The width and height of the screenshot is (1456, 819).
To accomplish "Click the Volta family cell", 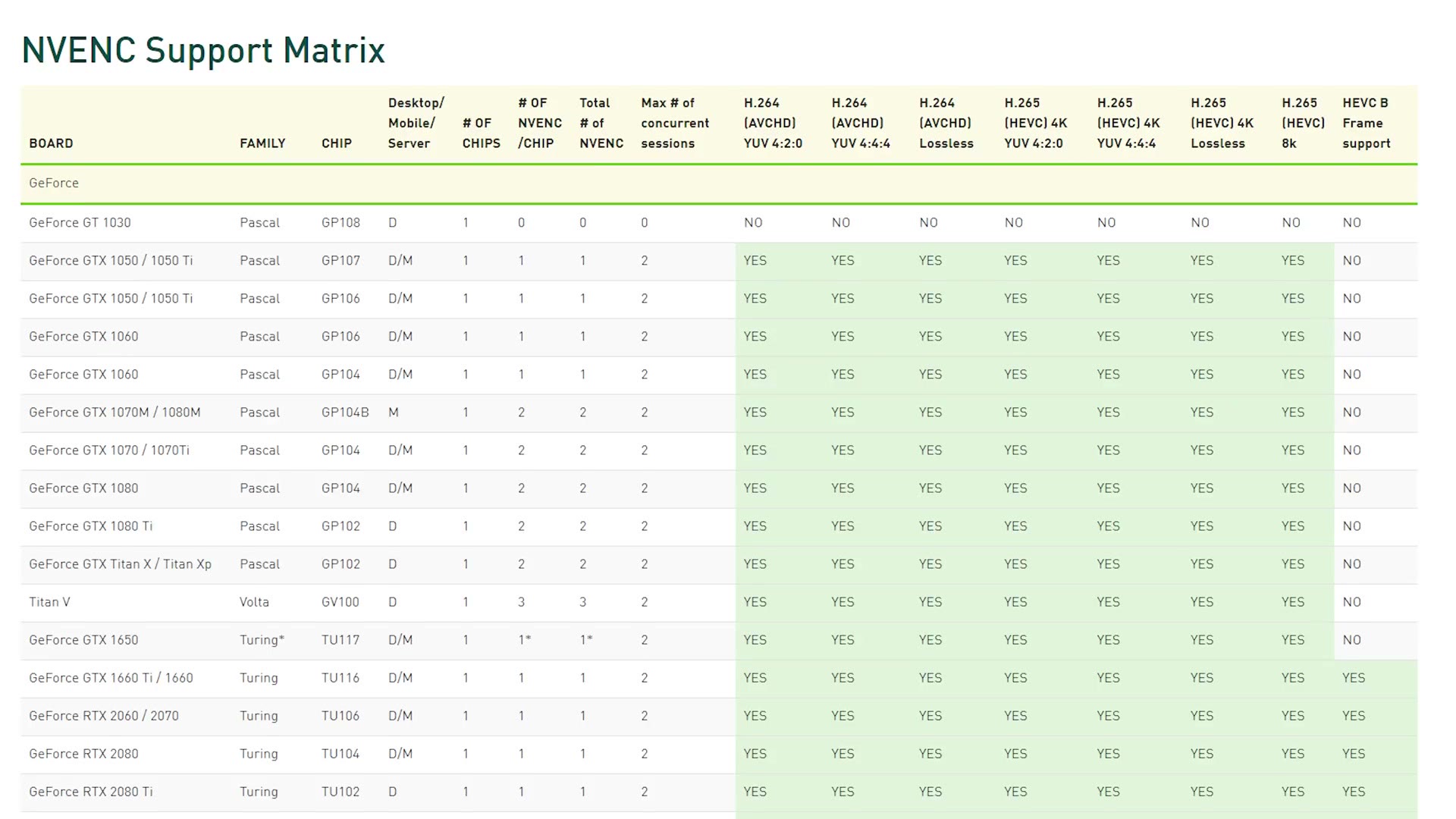I will tap(254, 601).
